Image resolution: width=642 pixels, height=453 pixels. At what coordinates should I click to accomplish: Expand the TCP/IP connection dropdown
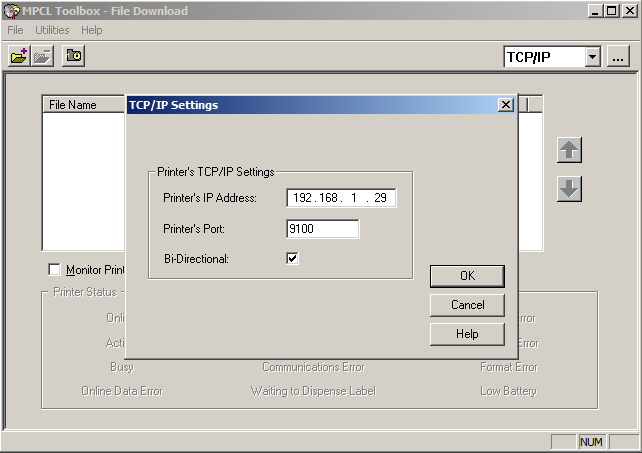(x=592, y=57)
